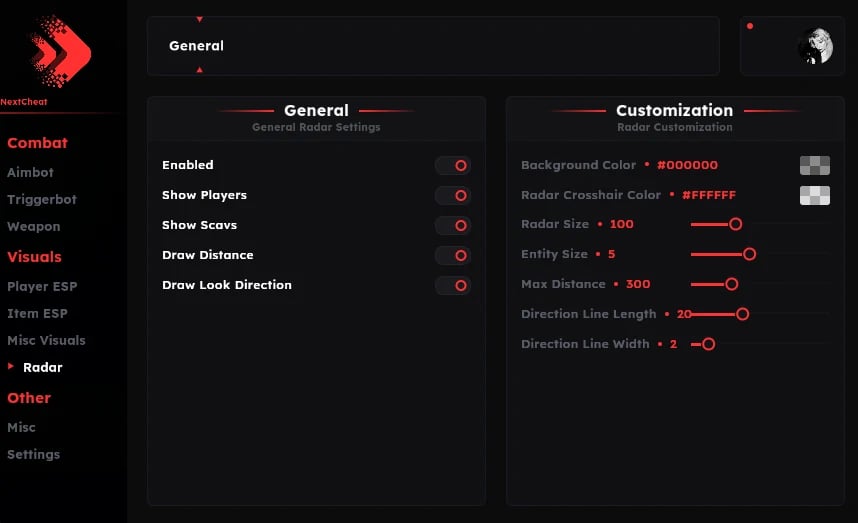This screenshot has height=523, width=858.
Task: Go to Triggerbot settings
Action: point(42,199)
